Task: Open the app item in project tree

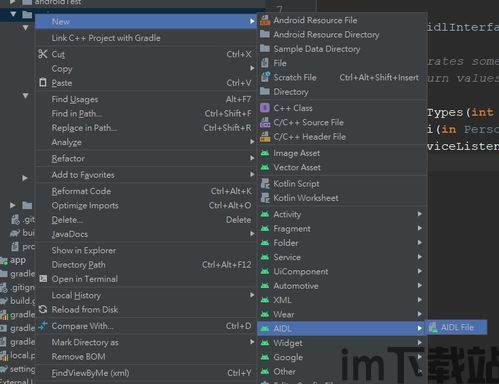Action: point(18,260)
